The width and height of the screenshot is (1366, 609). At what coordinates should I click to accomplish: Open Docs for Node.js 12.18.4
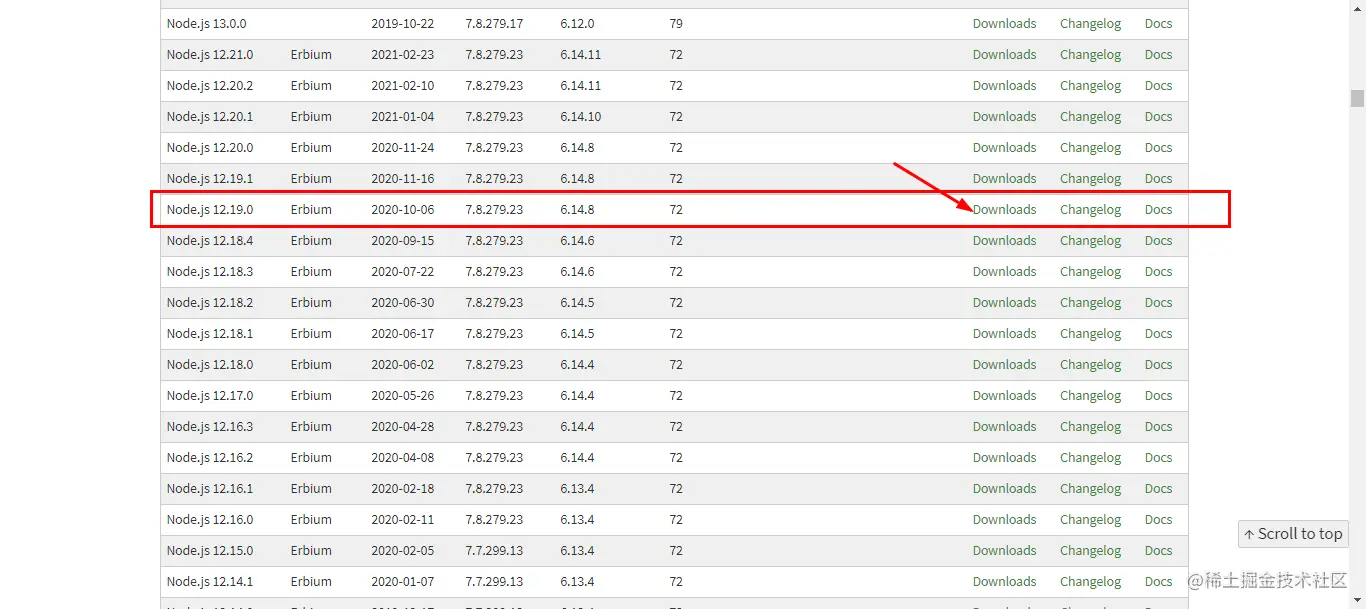pyautogui.click(x=1158, y=241)
